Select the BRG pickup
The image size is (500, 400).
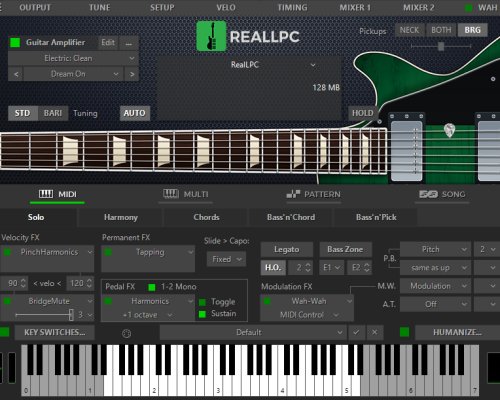pos(473,30)
